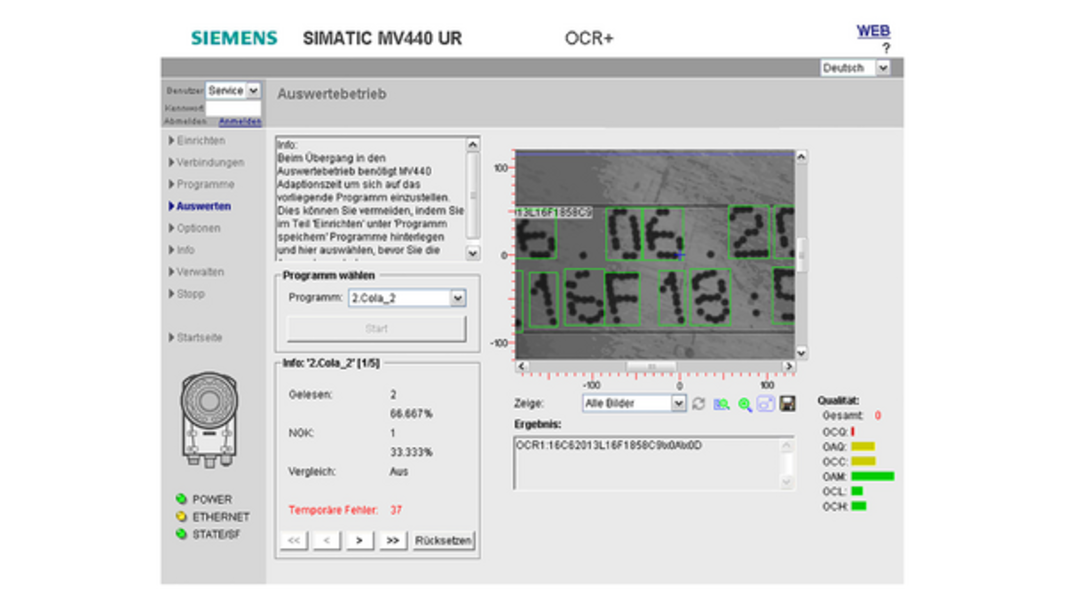The image size is (1065, 600).
Task: Click the OCR+ title text
Action: (x=589, y=39)
